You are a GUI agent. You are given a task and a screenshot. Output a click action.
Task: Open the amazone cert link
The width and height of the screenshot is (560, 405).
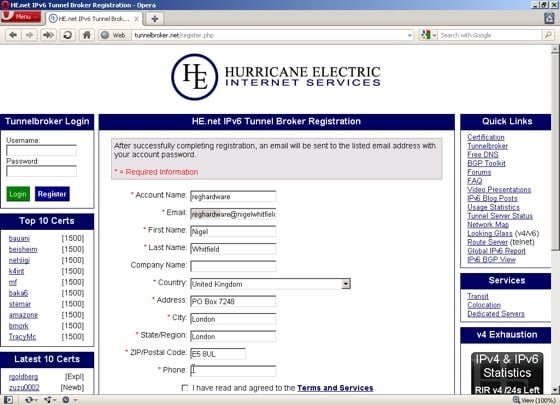coord(23,315)
